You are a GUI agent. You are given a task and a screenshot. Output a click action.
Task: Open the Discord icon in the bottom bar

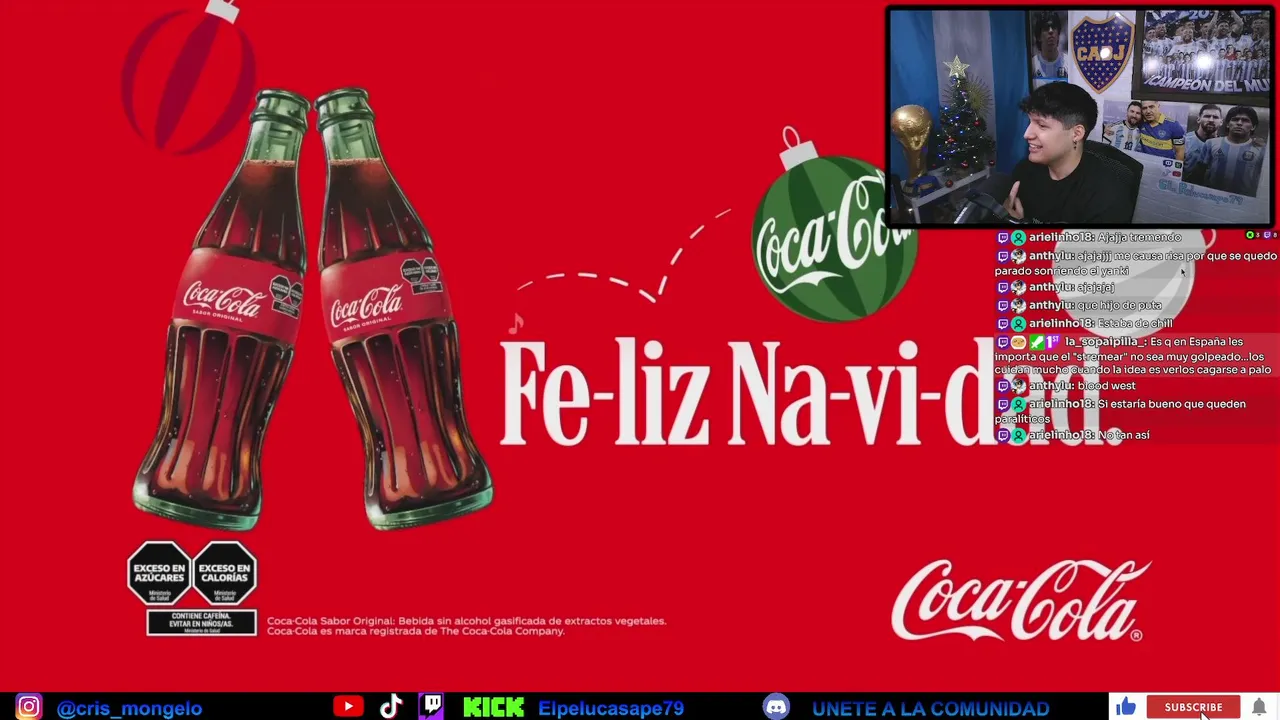776,707
